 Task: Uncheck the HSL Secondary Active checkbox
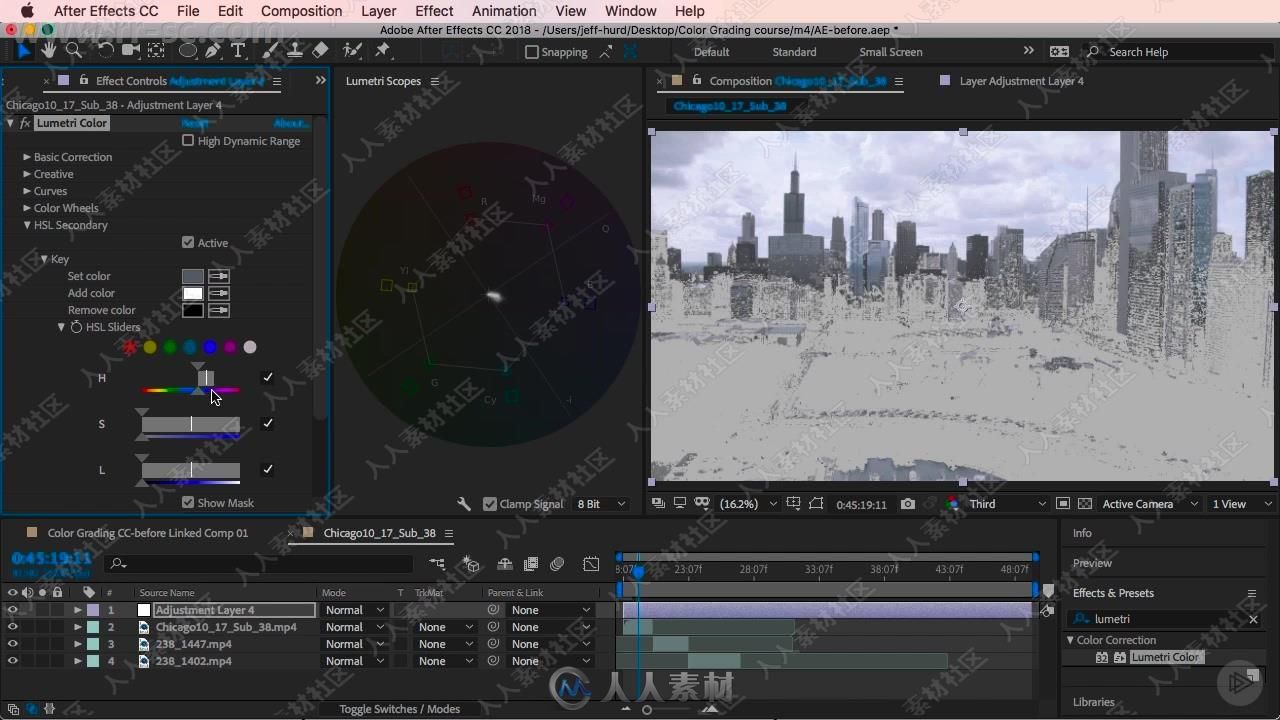click(188, 242)
